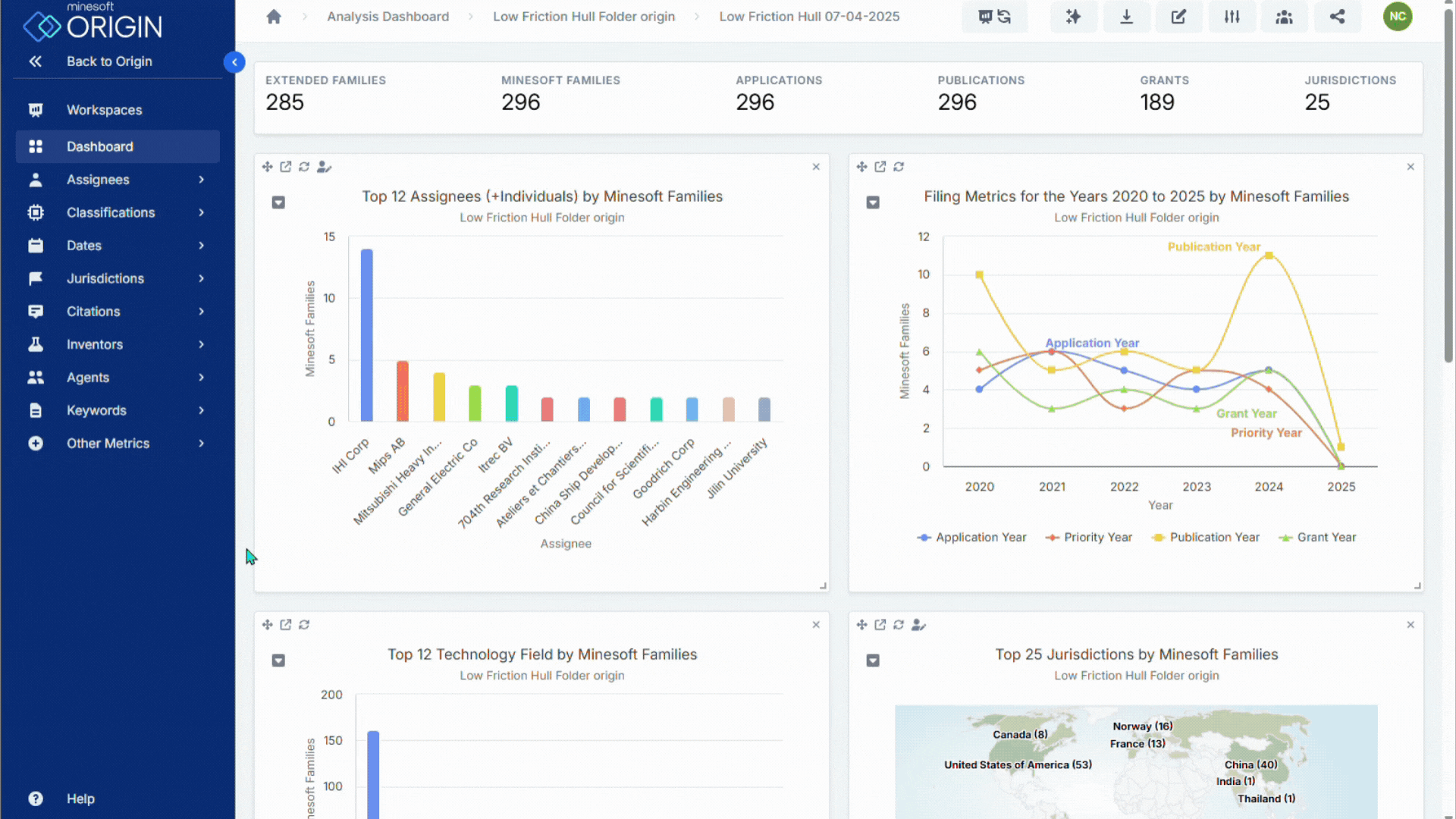Click the move icon on Filing Metrics chart
The width and height of the screenshot is (1456, 819).
coord(861,167)
